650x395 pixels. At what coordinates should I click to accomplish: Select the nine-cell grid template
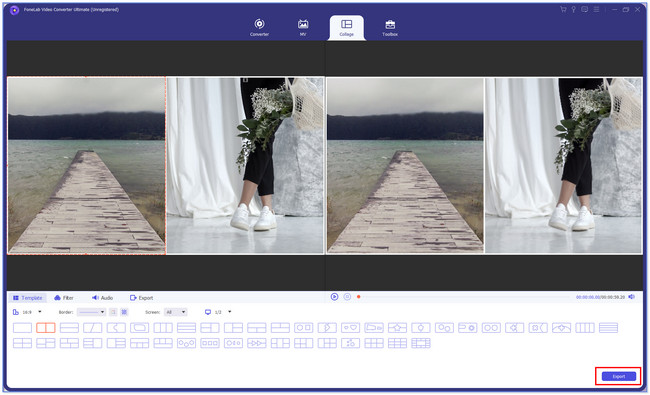click(397, 343)
